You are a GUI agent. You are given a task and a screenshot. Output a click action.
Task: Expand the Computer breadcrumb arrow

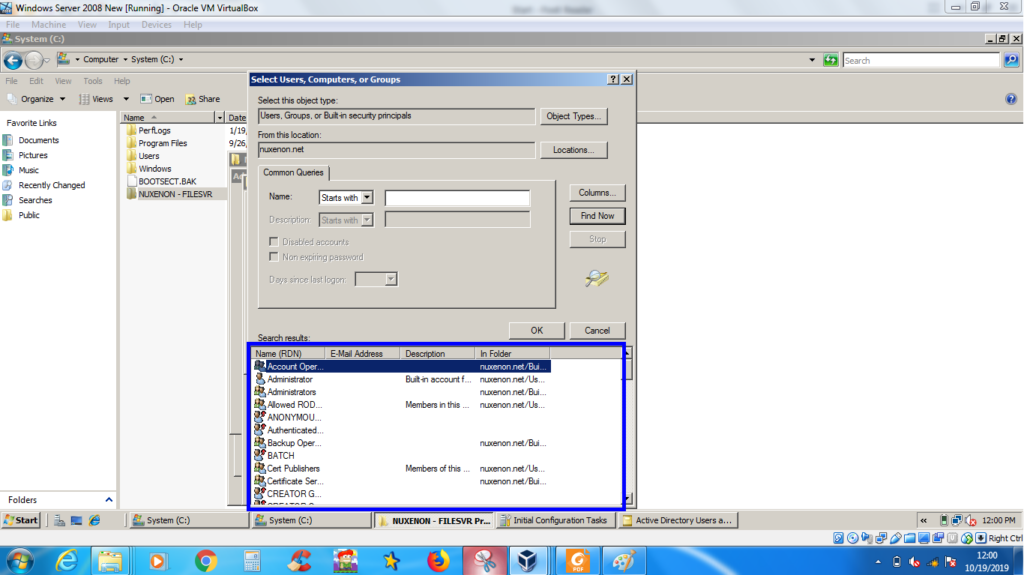(125, 59)
